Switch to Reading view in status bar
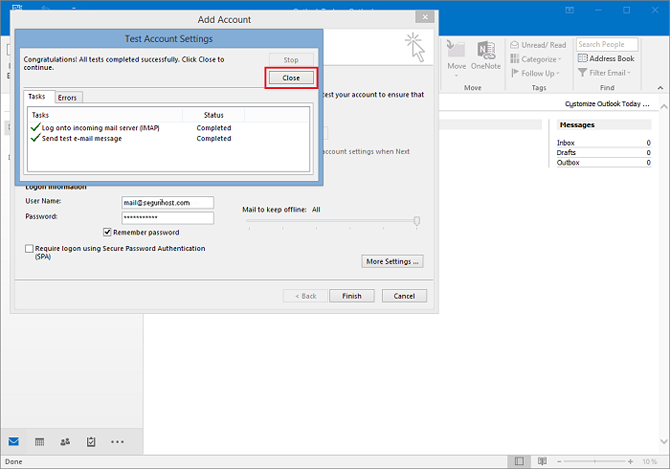This screenshot has width=670, height=469. [x=541, y=461]
